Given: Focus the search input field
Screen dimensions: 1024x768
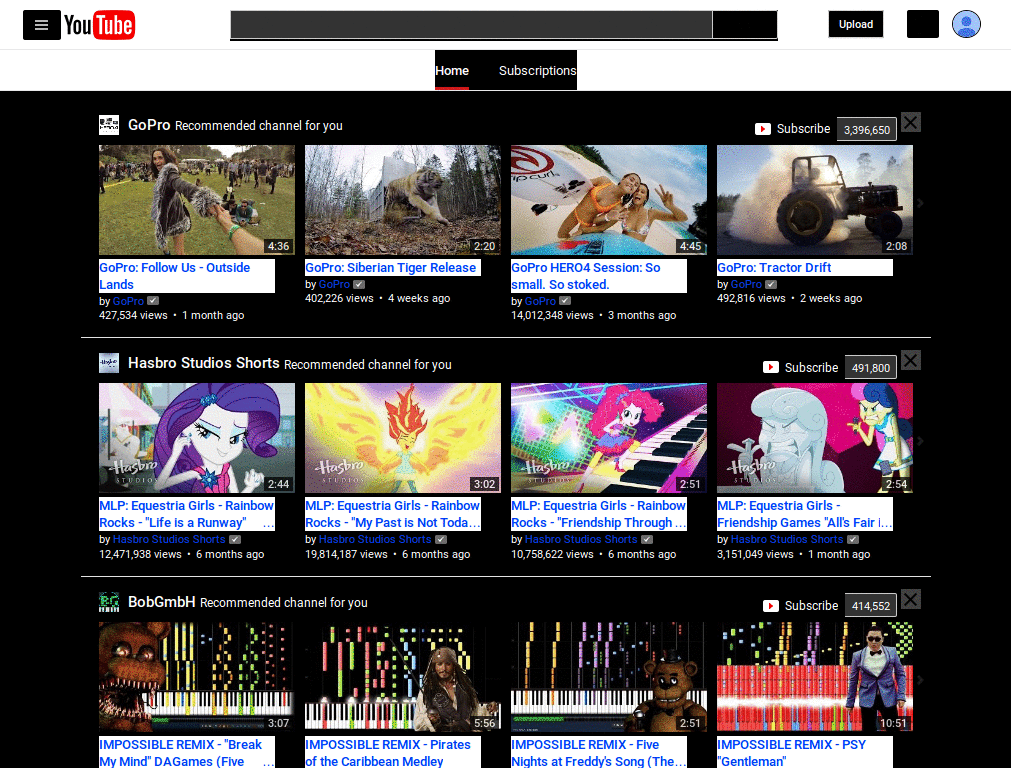Looking at the screenshot, I should (x=471, y=25).
